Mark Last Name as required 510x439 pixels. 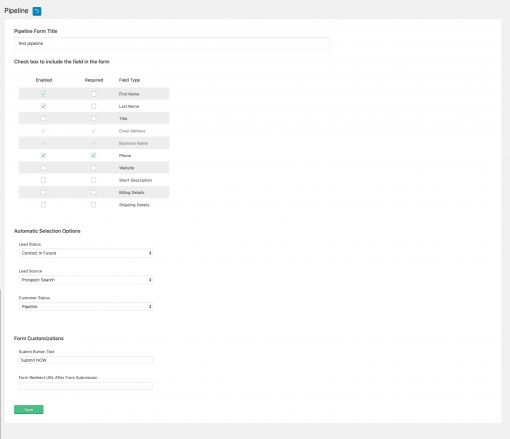(x=94, y=106)
